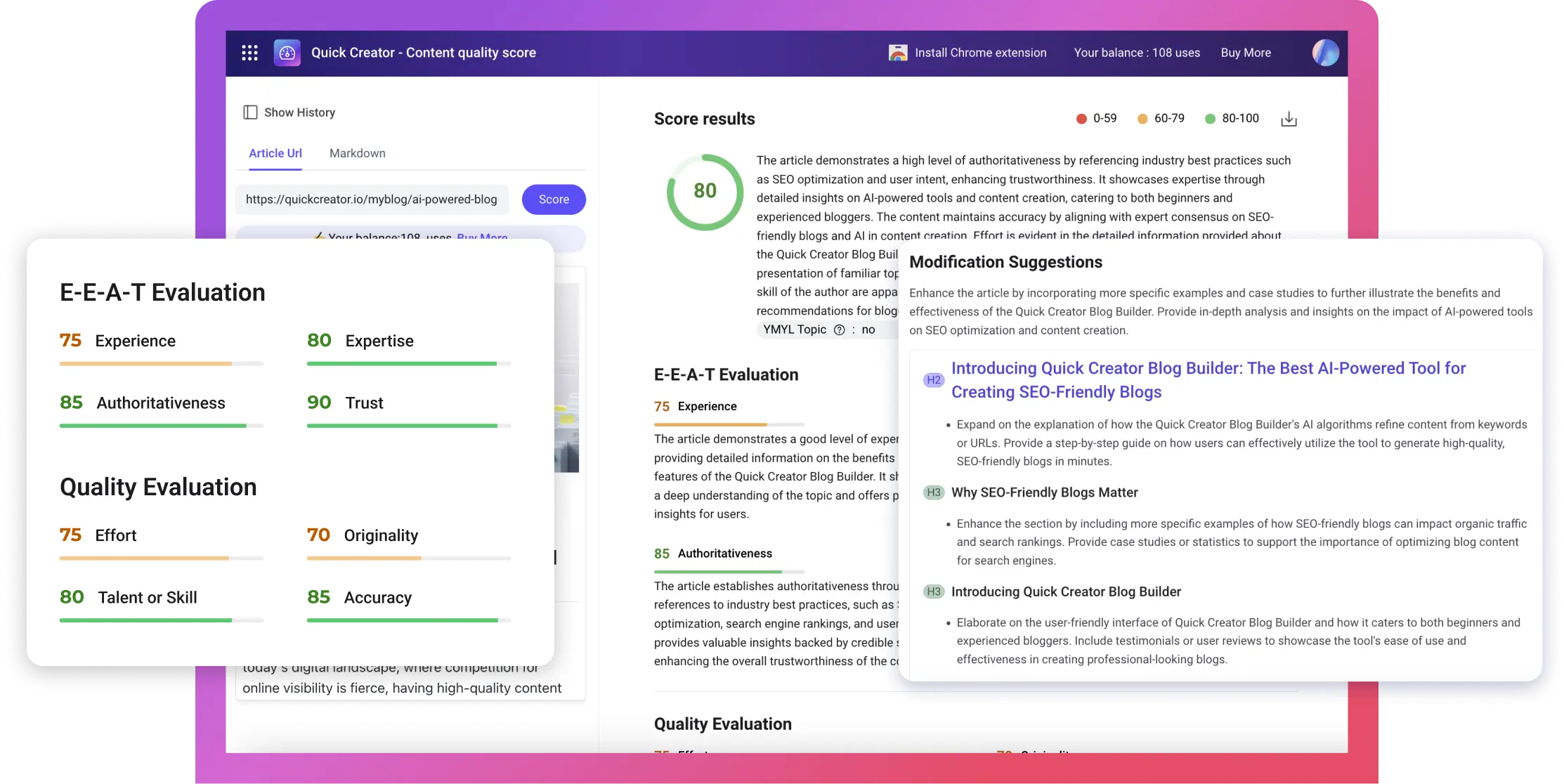Image resolution: width=1564 pixels, height=784 pixels.
Task: Click the Quality Evaluation heading in results panel
Action: click(x=722, y=724)
